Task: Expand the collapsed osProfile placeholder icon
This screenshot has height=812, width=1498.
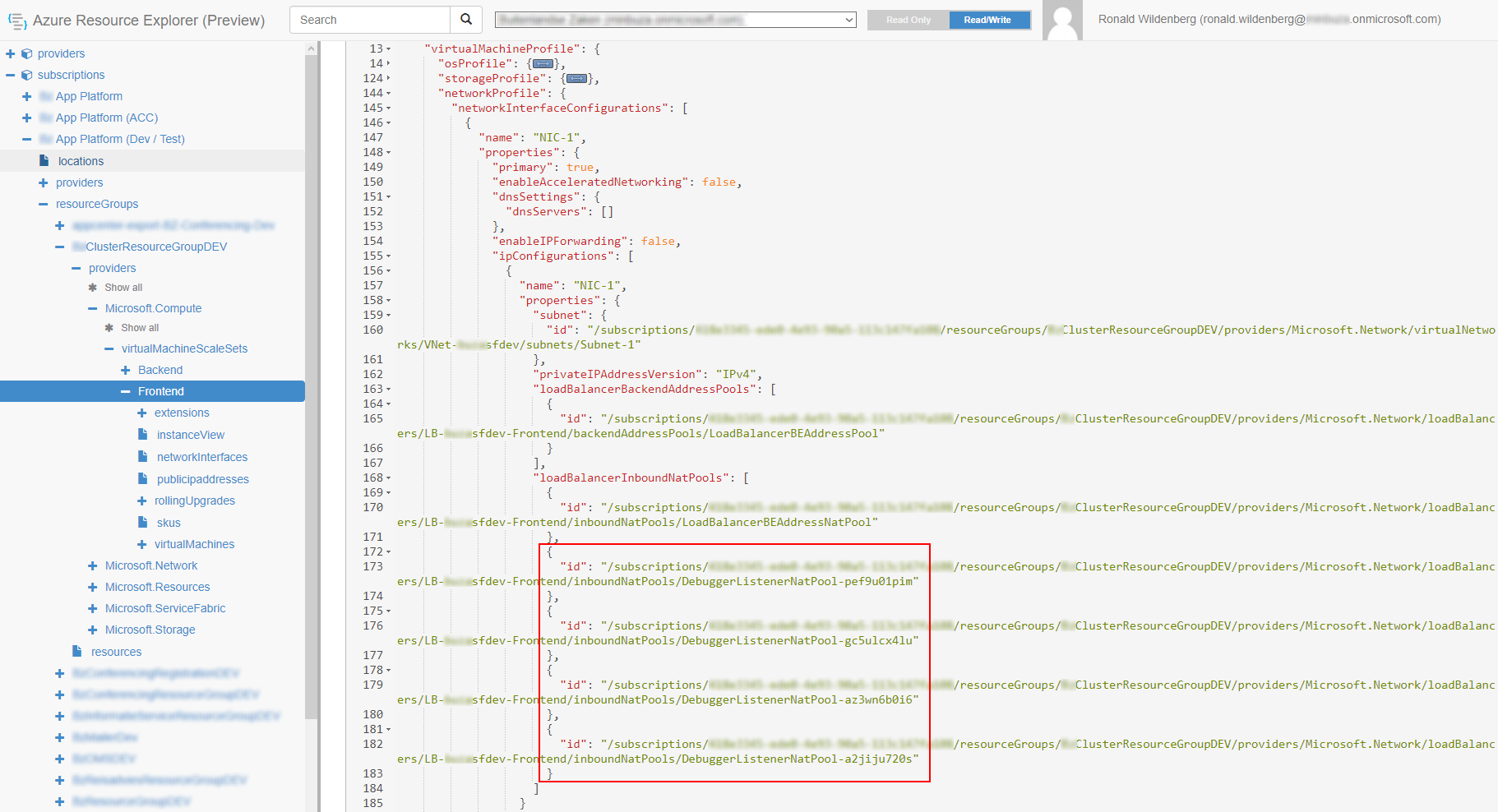Action: pyautogui.click(x=543, y=63)
